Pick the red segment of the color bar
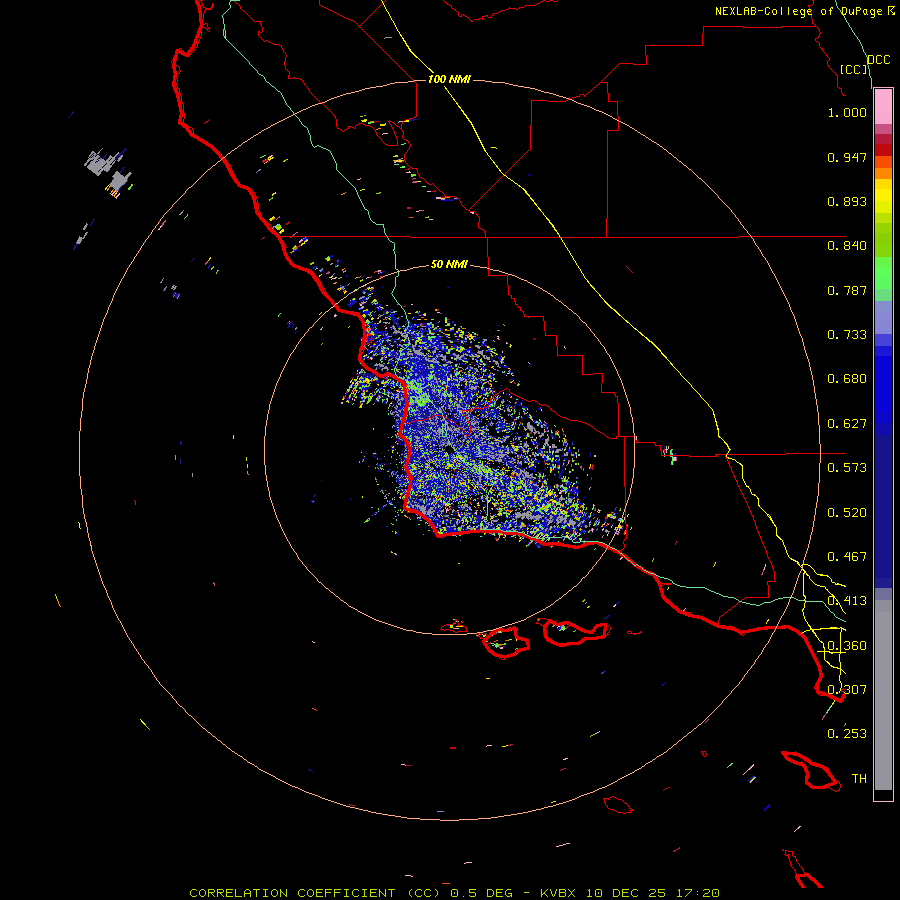This screenshot has height=900, width=900. 883,150
